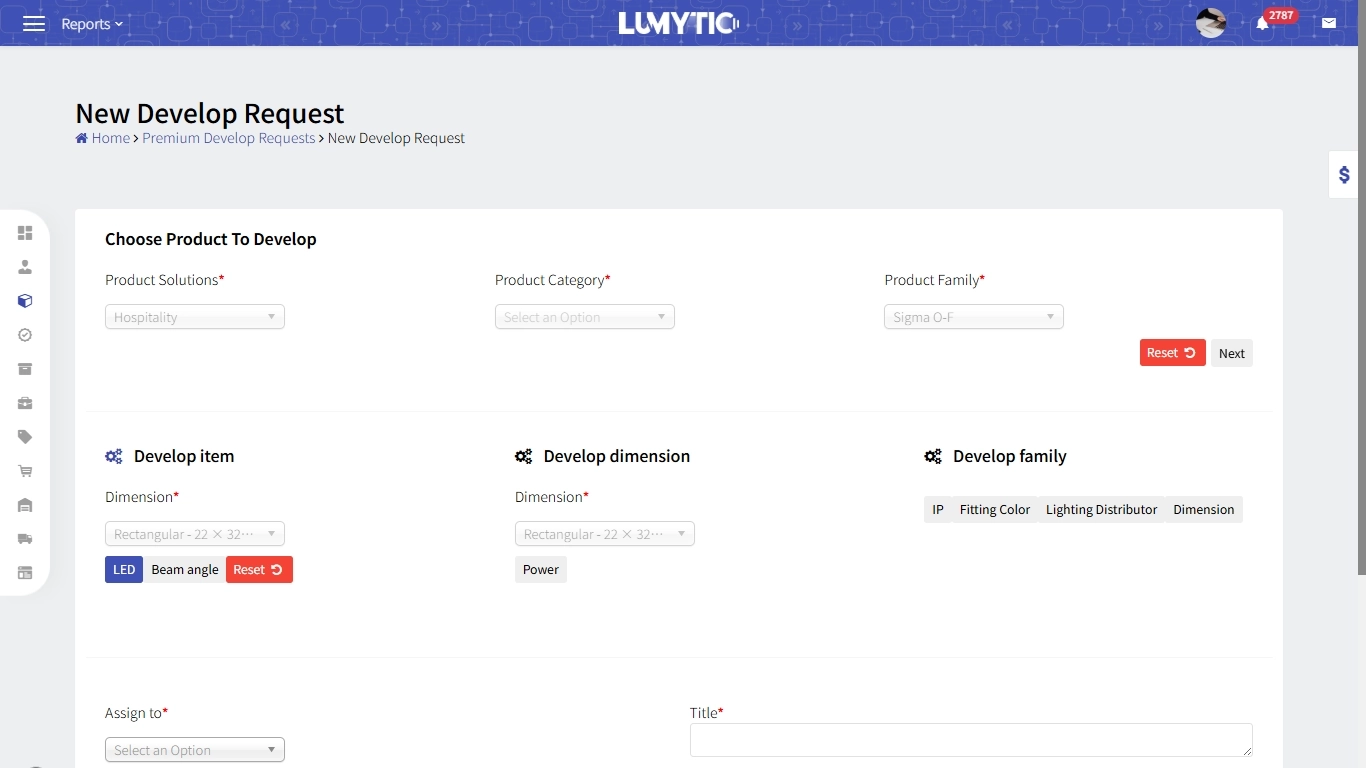Open the briefcase icon in the sidebar

25,403
